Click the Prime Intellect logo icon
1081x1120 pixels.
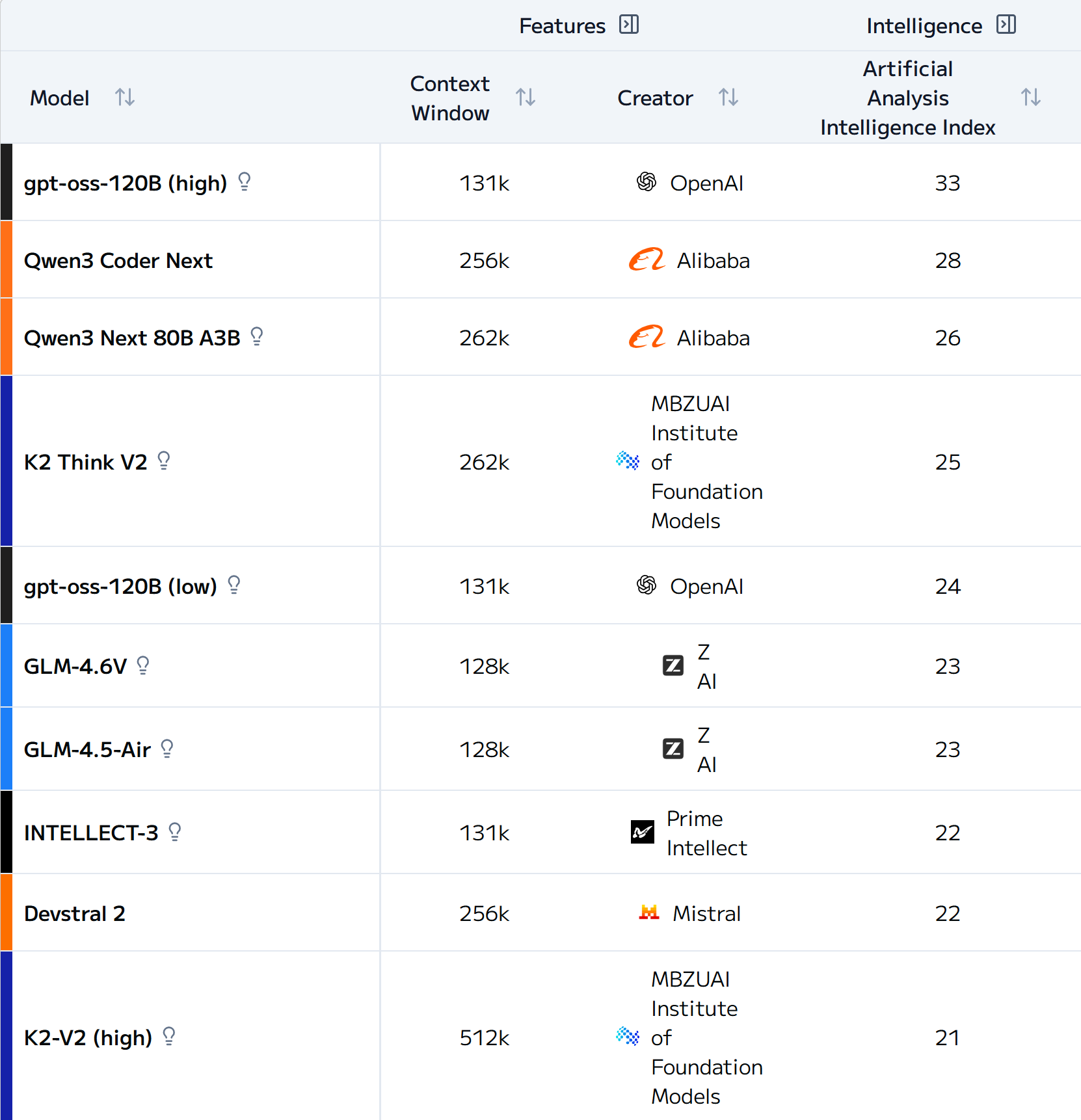(643, 832)
